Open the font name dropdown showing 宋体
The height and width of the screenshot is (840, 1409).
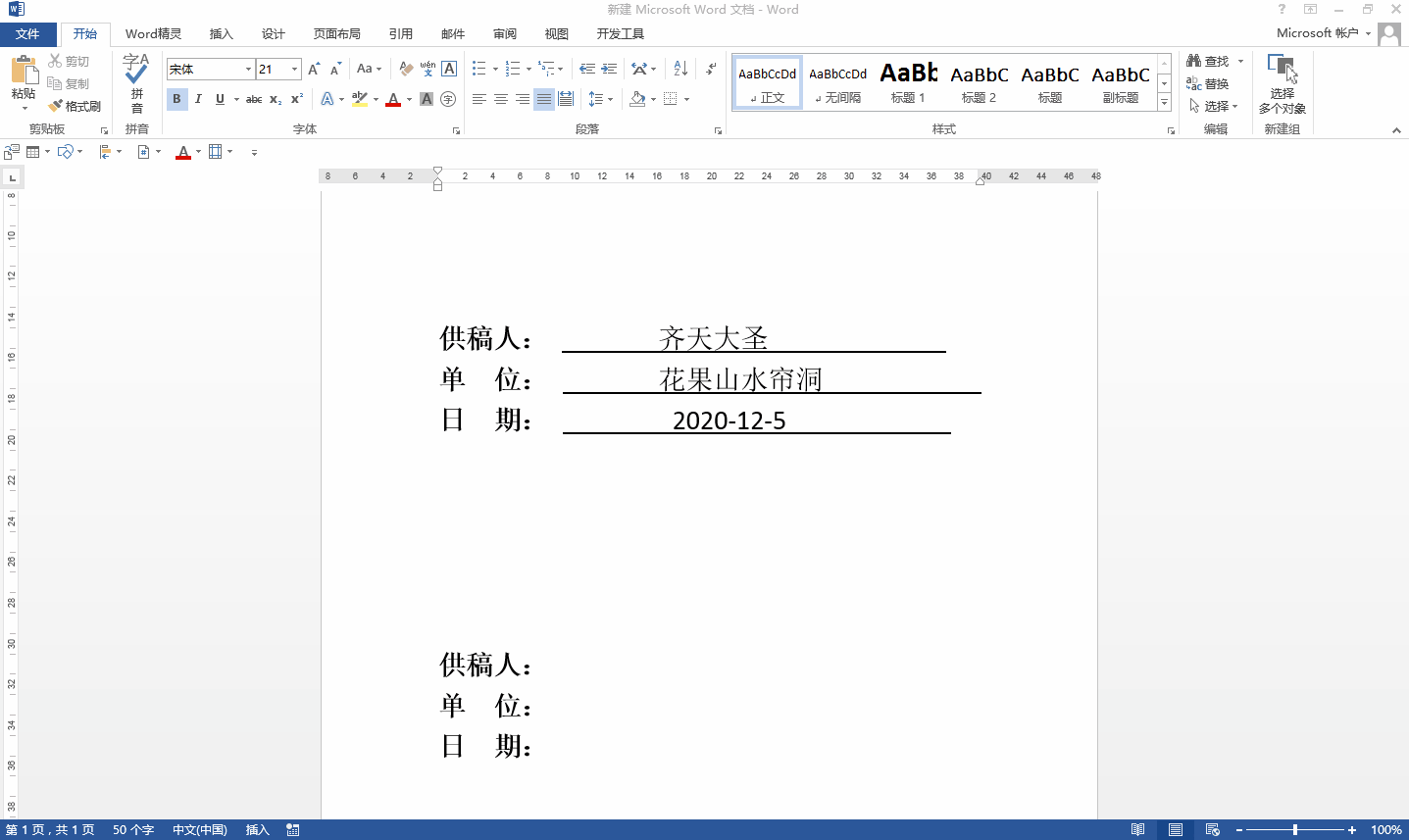pyautogui.click(x=248, y=70)
